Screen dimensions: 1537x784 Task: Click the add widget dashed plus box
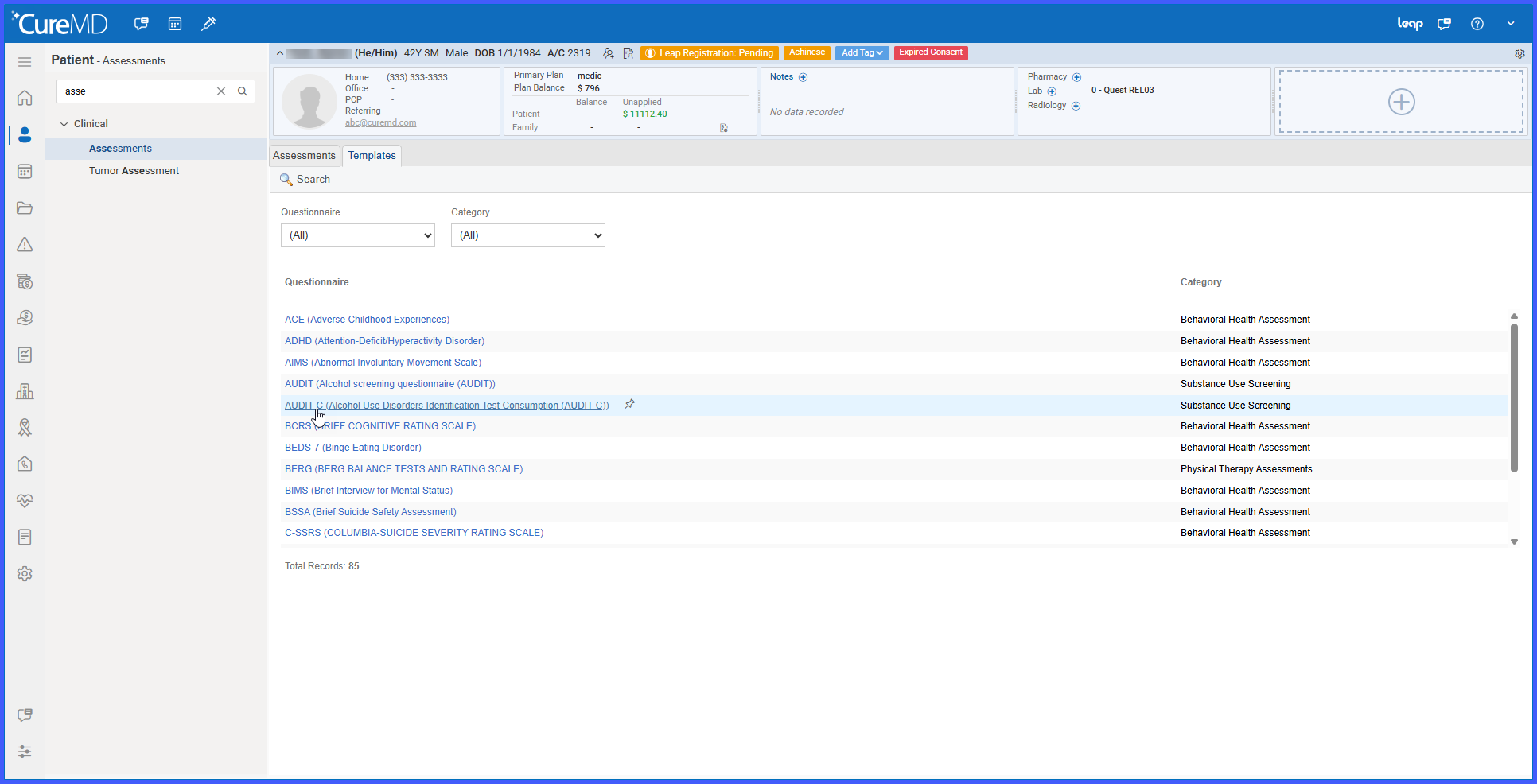point(1401,102)
